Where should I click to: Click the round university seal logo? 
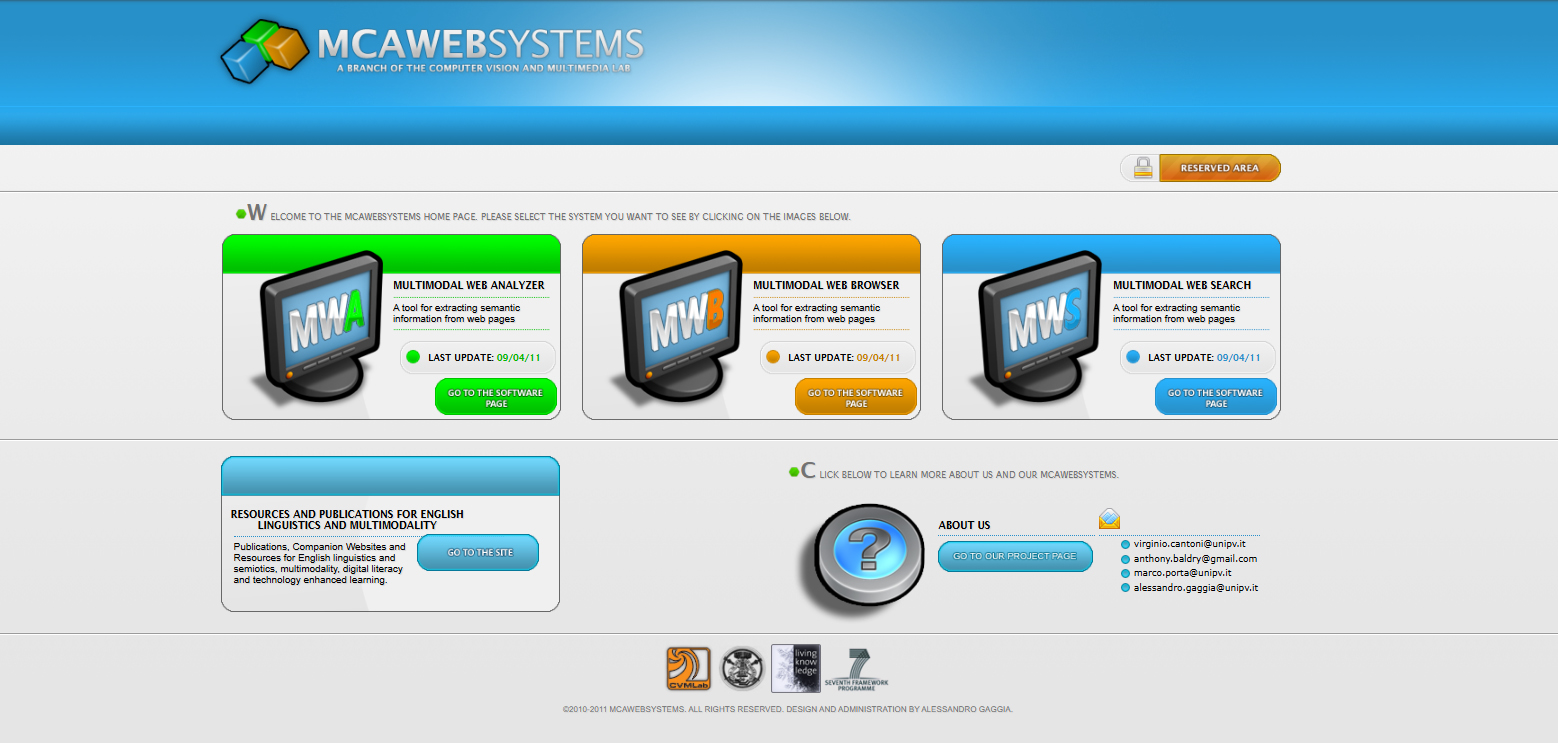point(742,668)
